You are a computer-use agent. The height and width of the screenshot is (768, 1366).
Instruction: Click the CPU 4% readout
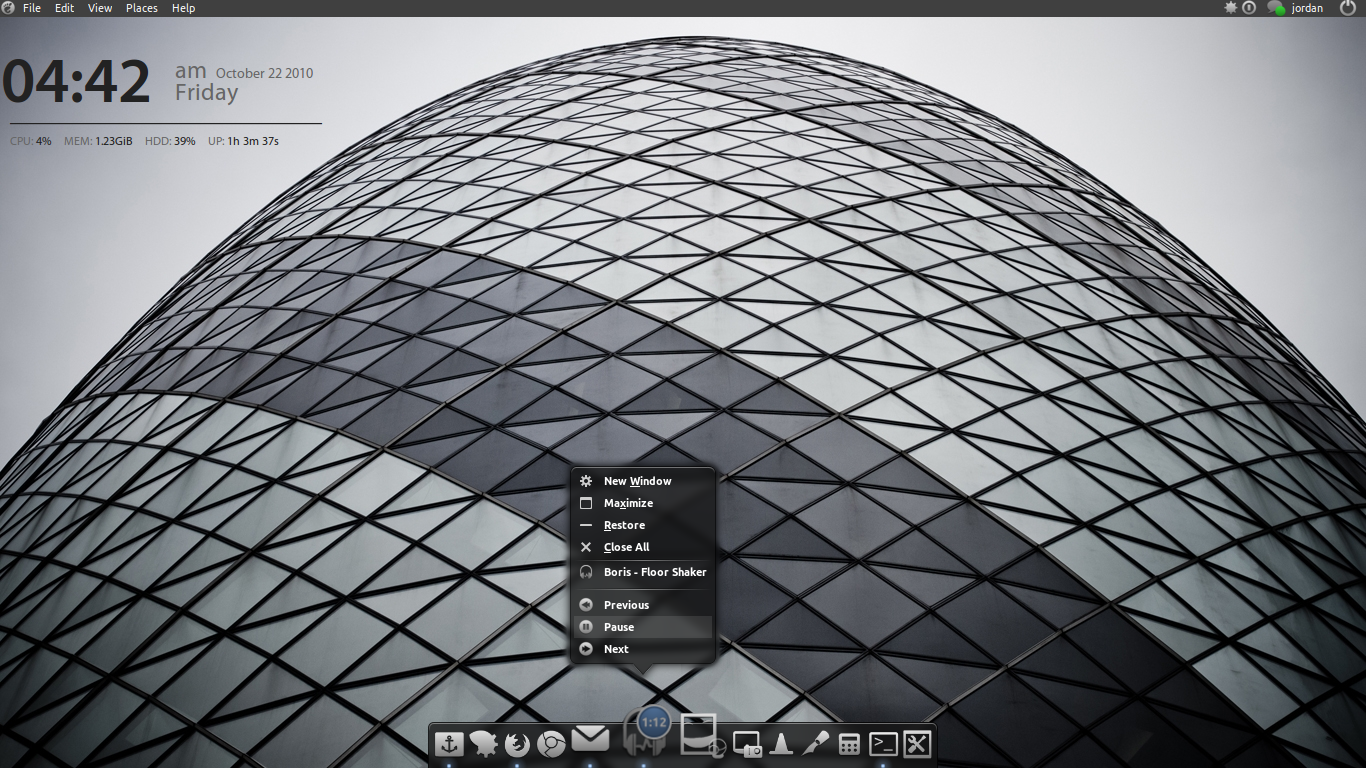coord(31,141)
